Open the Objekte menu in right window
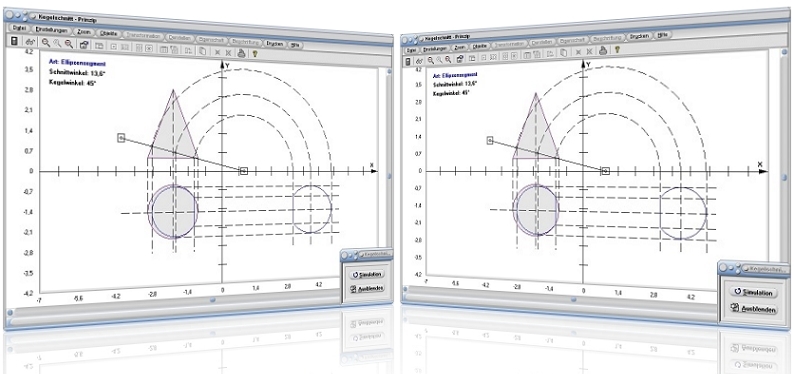 click(x=480, y=46)
